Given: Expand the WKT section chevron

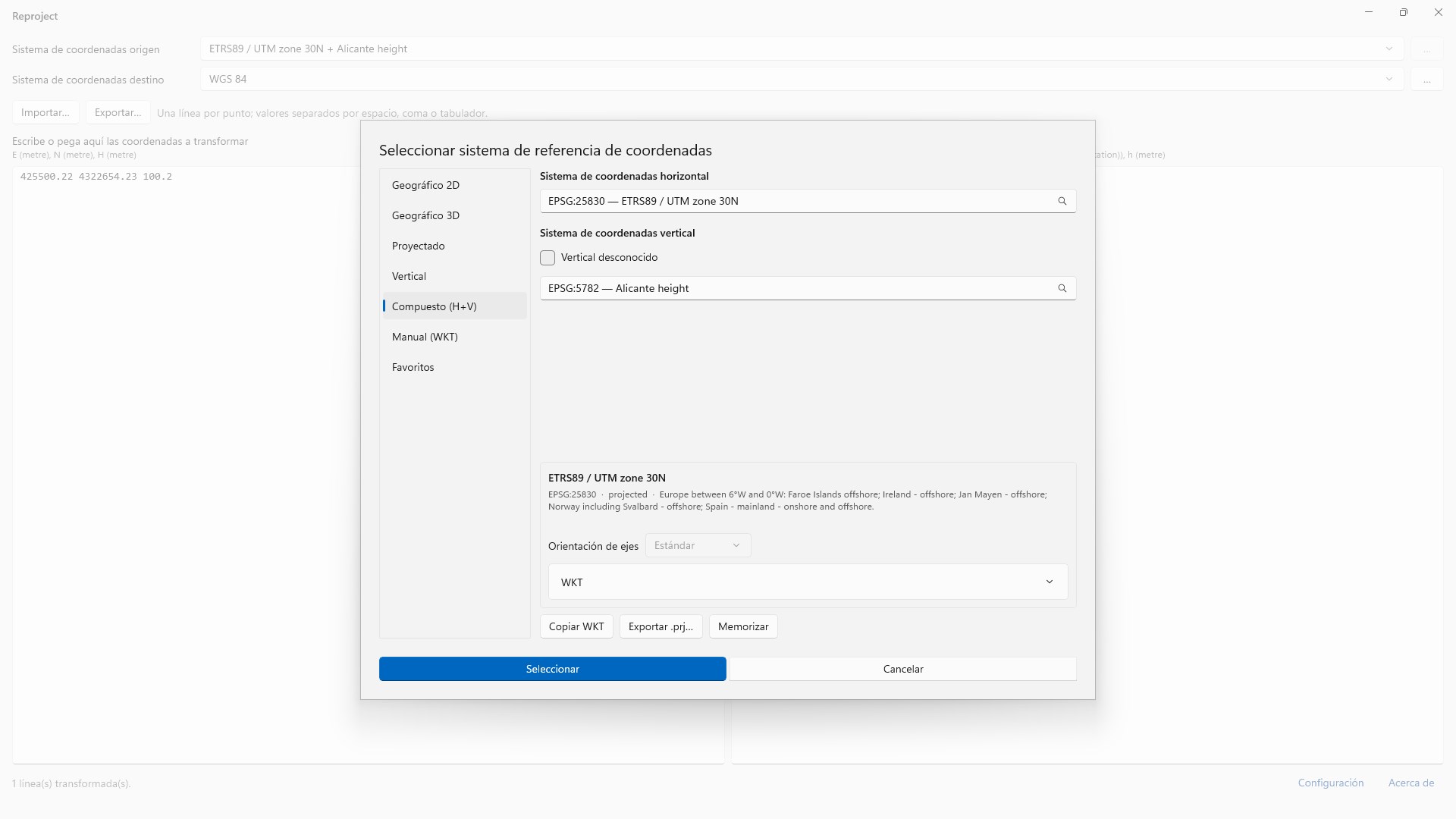Looking at the screenshot, I should (1050, 582).
